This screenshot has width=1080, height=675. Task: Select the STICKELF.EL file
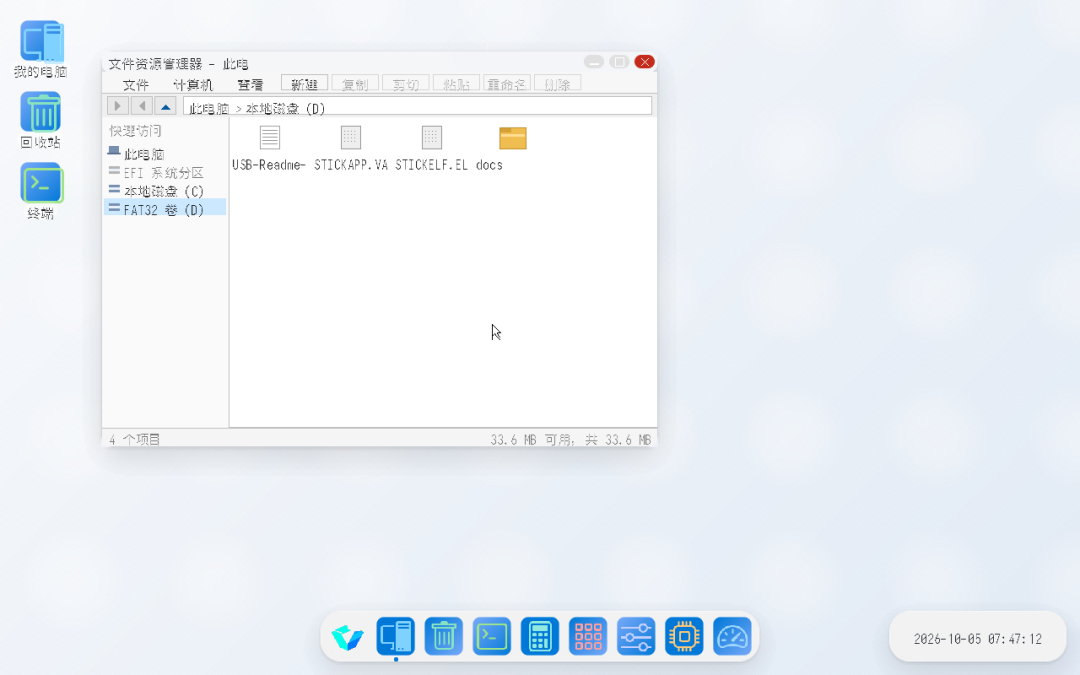click(431, 148)
